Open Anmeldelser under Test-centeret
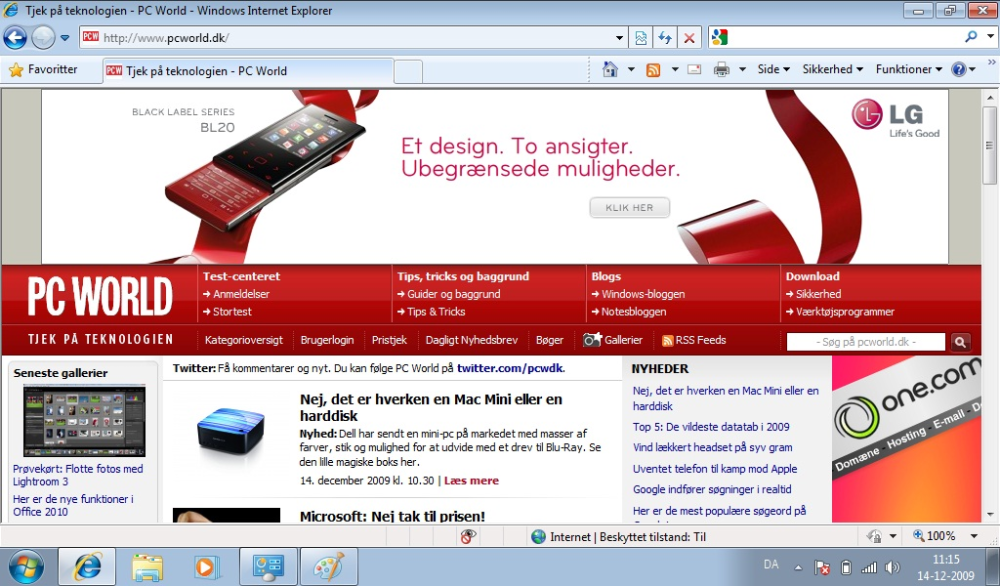 click(x=241, y=294)
